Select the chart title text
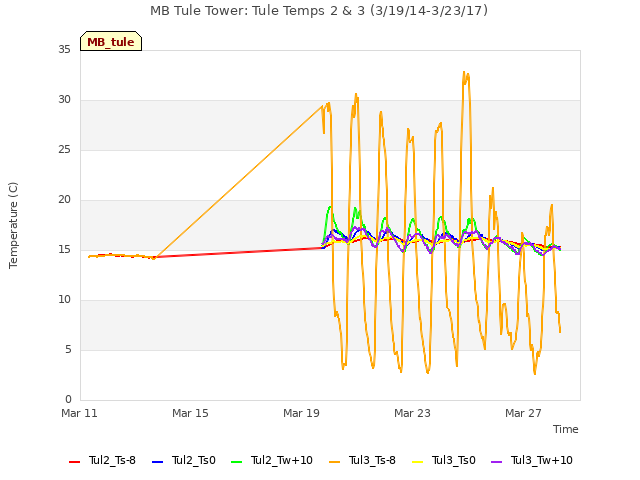This screenshot has height=480, width=640. [319, 11]
